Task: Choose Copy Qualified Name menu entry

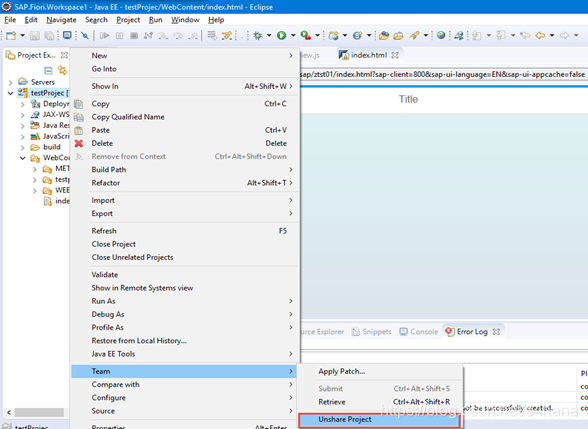Action: pyautogui.click(x=185, y=117)
